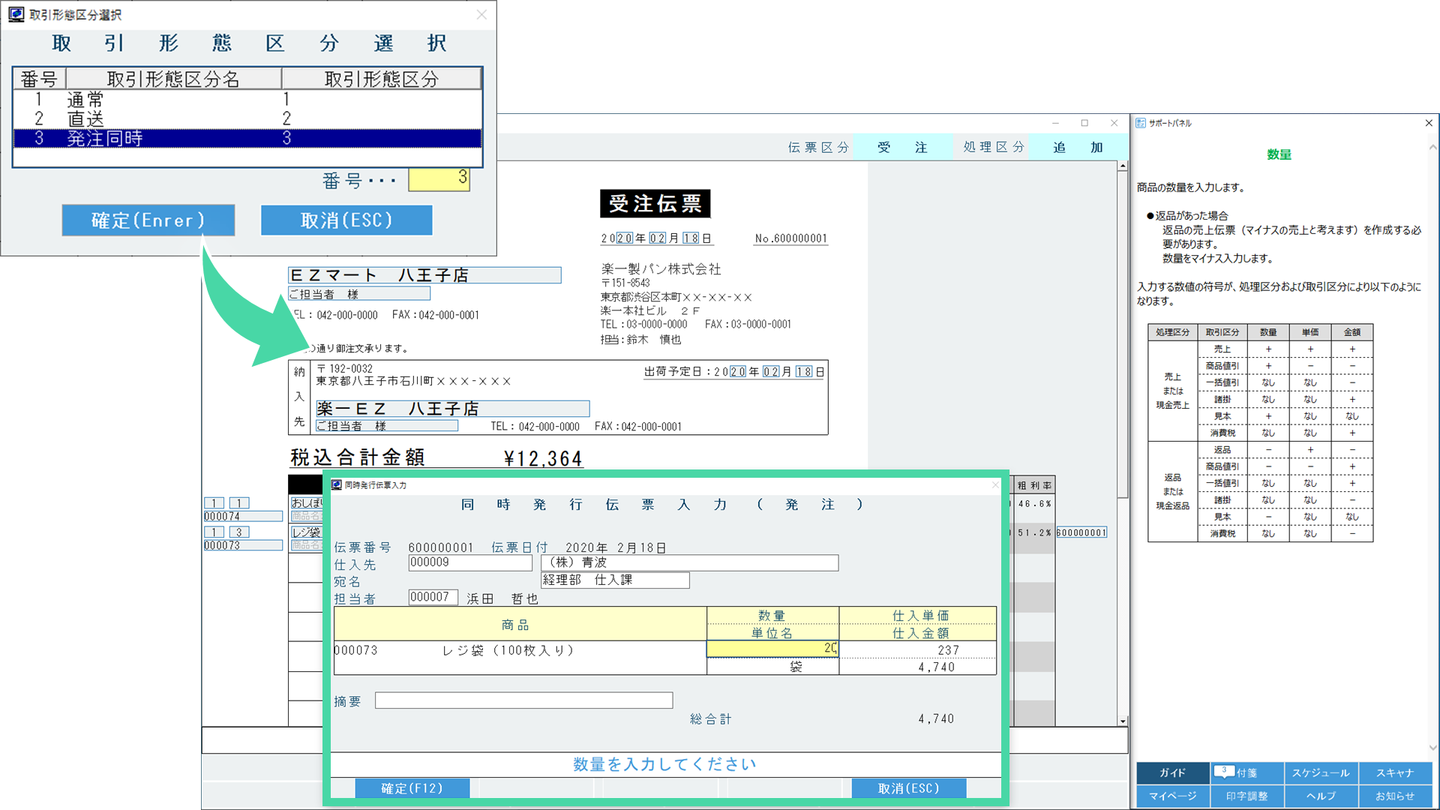Close the 取引形態区分選択 dialog
The width and height of the screenshot is (1440, 810).
point(481,15)
